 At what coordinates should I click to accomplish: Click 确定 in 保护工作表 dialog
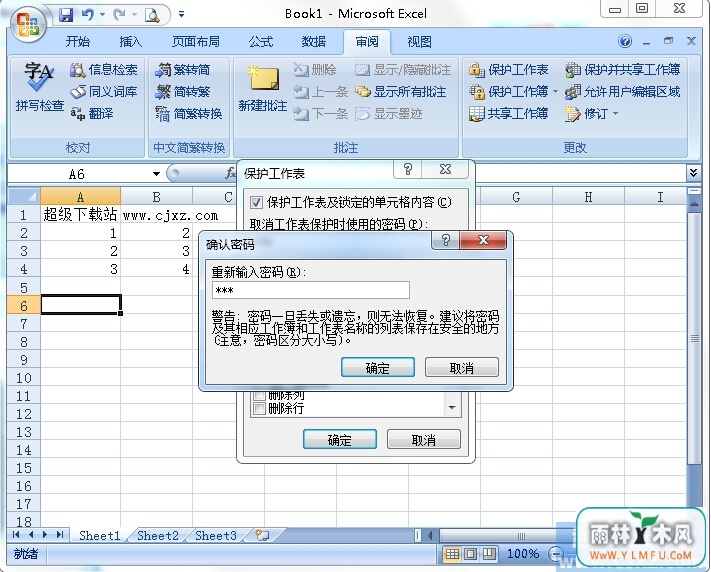[340, 440]
